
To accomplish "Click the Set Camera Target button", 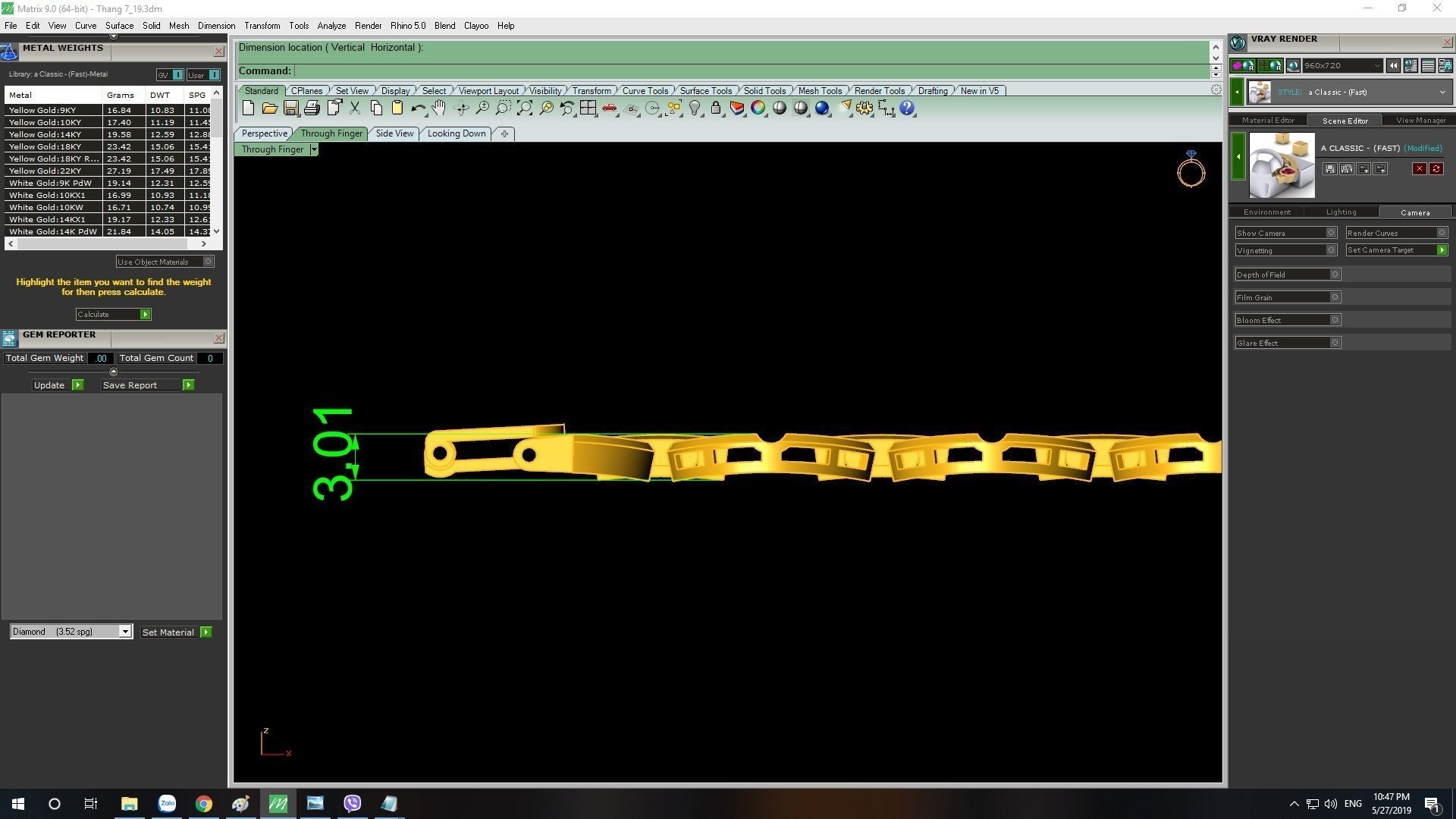I will coord(1397,250).
